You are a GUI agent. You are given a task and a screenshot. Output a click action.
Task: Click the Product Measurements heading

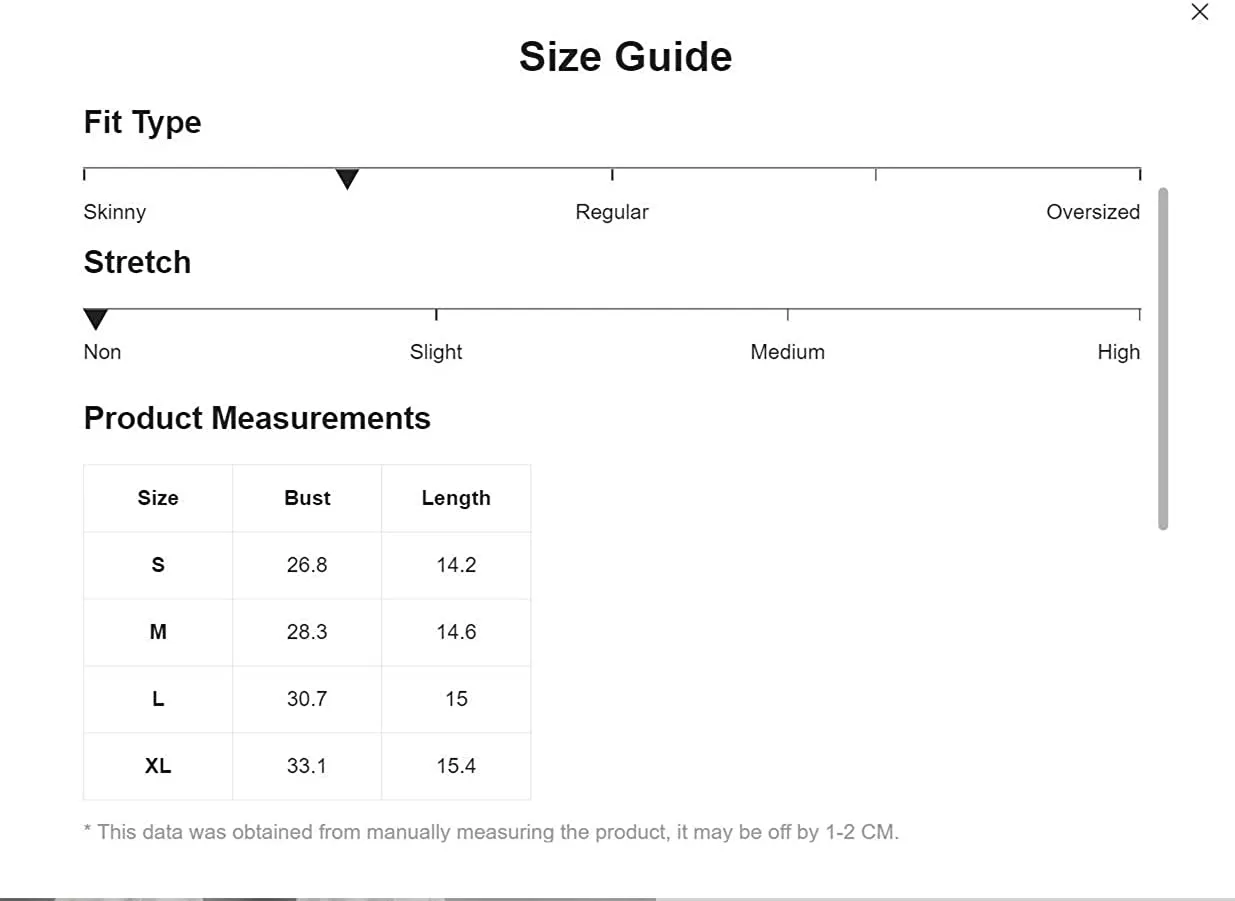click(257, 418)
